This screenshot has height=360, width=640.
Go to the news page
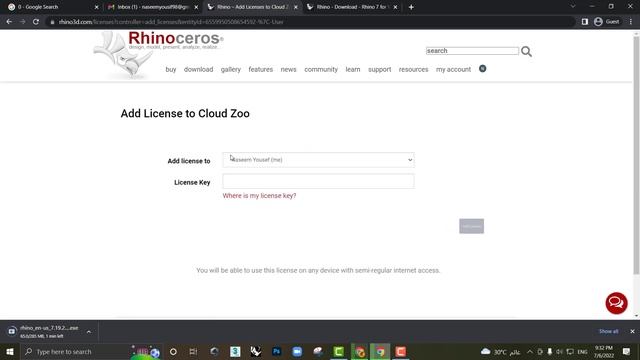point(288,69)
